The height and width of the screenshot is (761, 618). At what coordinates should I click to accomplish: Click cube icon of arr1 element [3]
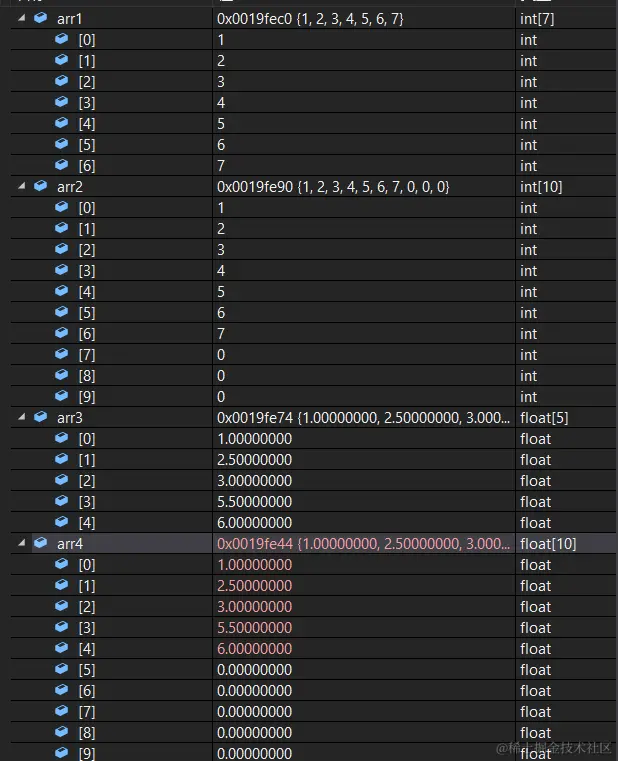pyautogui.click(x=62, y=102)
